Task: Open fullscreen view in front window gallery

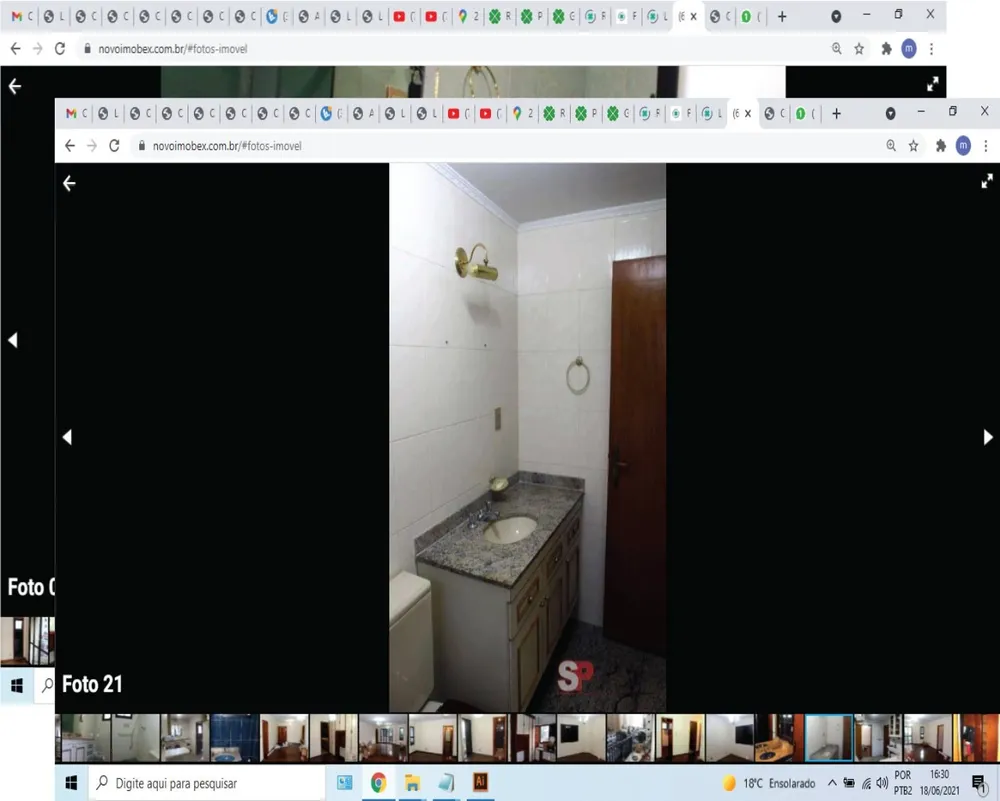Action: (987, 181)
